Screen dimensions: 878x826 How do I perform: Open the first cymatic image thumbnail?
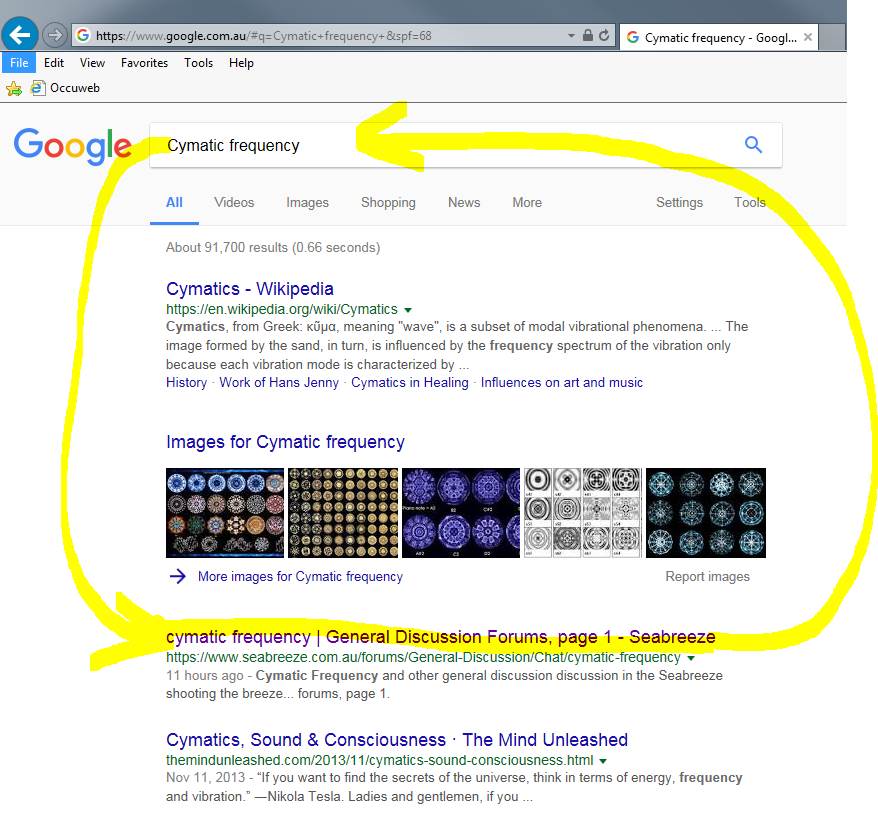(x=225, y=512)
